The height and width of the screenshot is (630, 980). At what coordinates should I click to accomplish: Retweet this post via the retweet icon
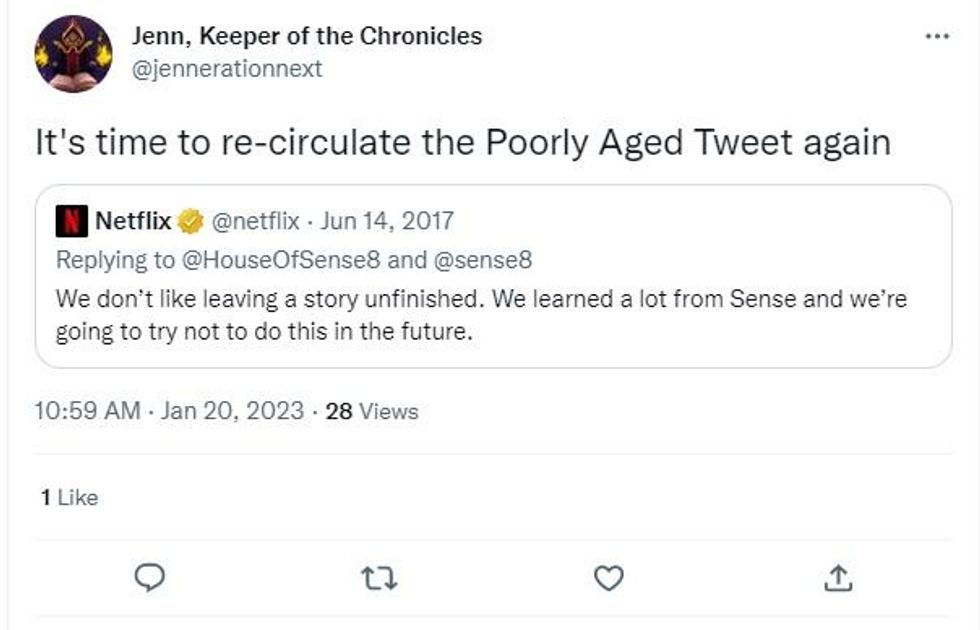click(x=377, y=577)
